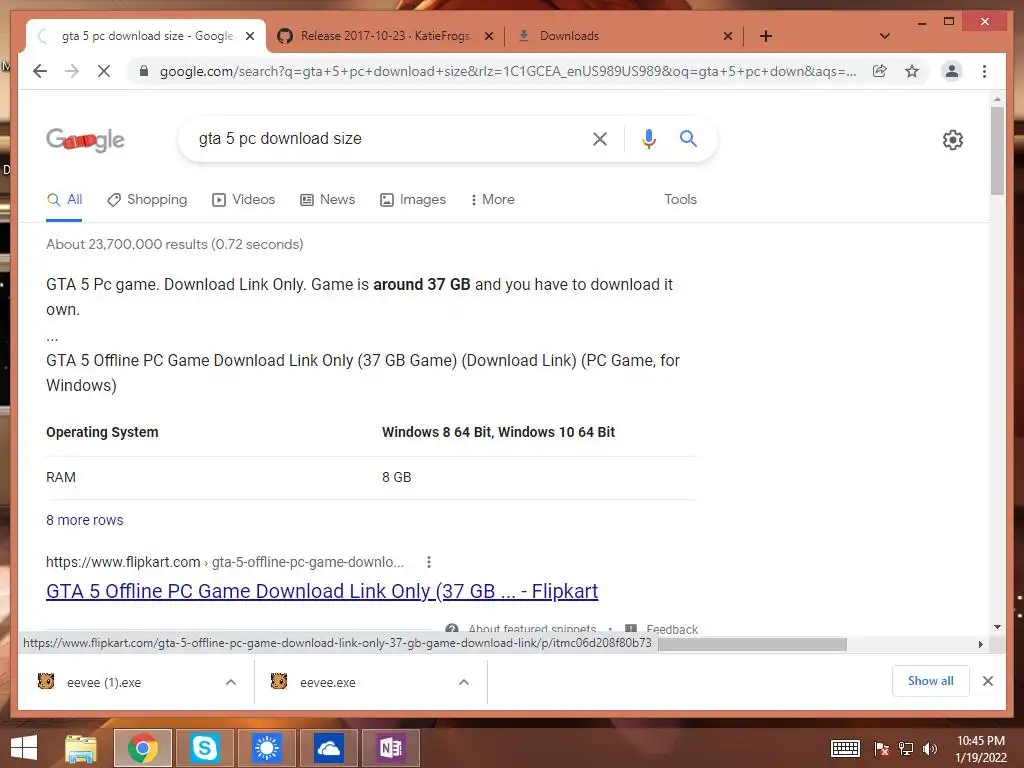Select the News results filter
Screen dimensions: 1024x768
click(327, 200)
